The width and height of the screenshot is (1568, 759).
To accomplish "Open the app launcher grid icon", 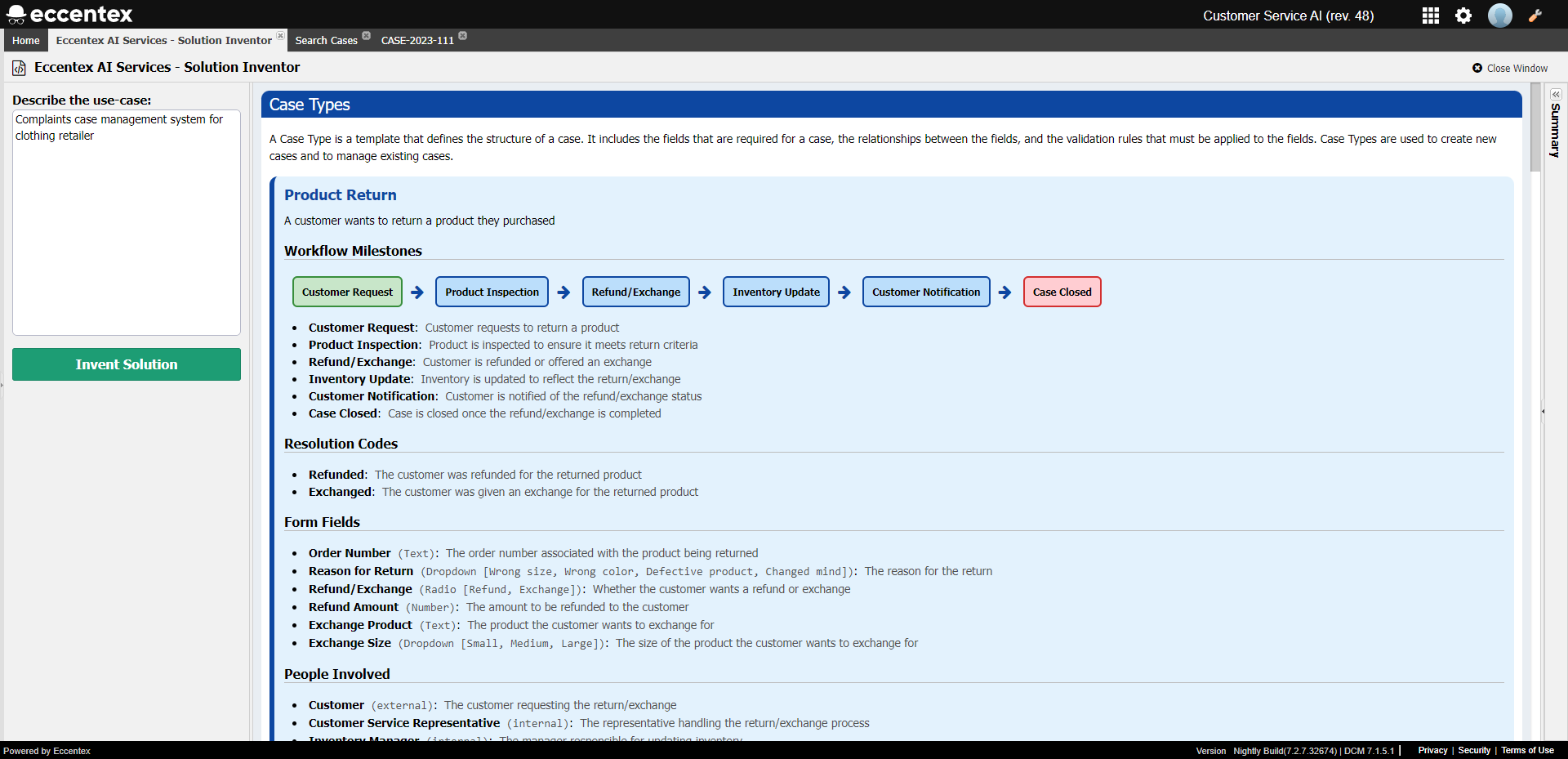I will coord(1431,16).
